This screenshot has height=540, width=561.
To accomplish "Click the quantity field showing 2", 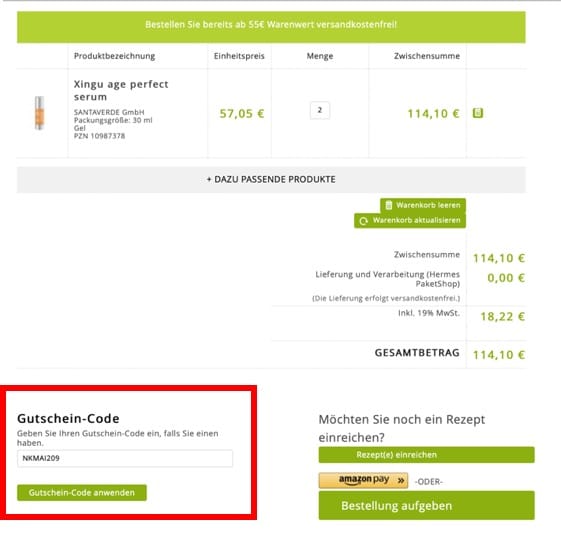I will (x=319, y=110).
